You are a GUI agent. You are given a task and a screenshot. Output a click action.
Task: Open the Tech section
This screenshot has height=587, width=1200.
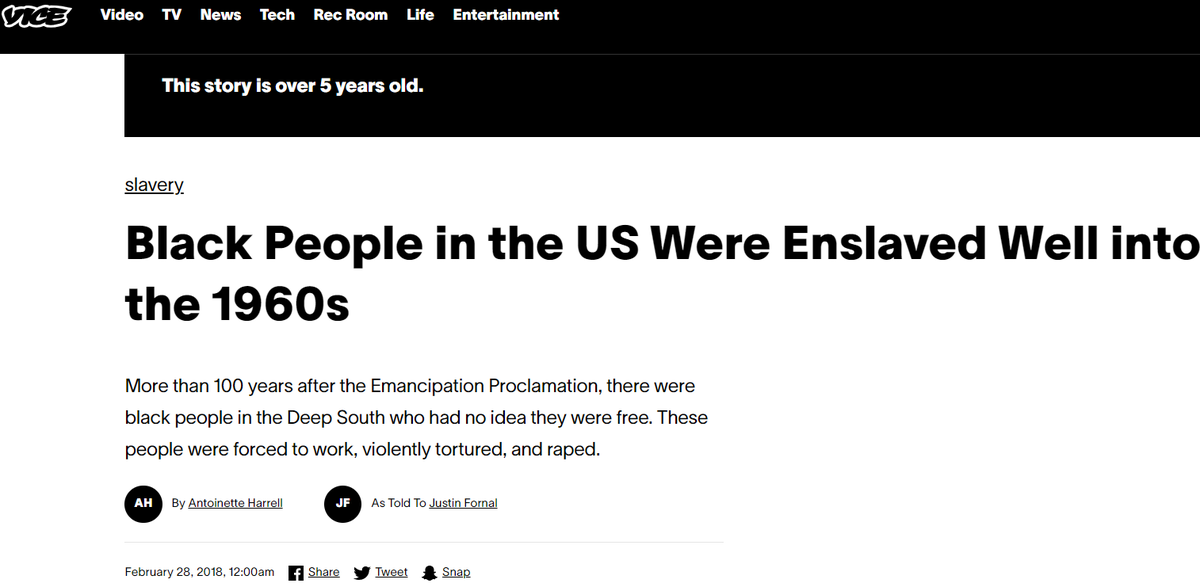(x=277, y=15)
